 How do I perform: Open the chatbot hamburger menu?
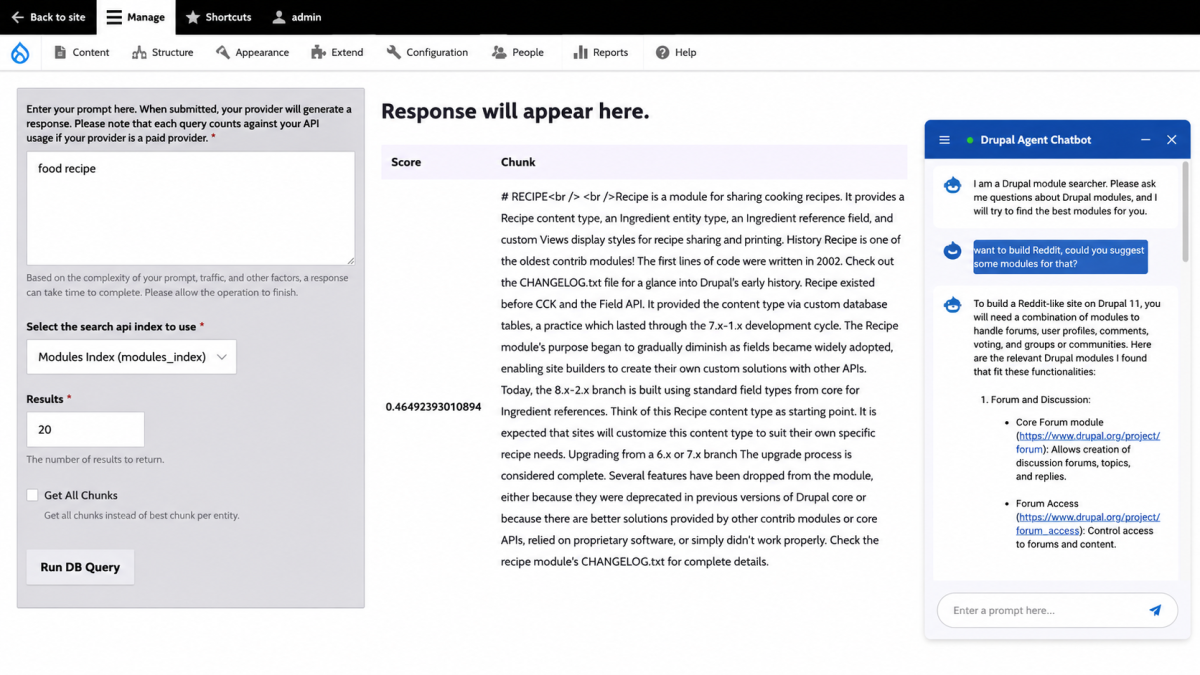[944, 140]
